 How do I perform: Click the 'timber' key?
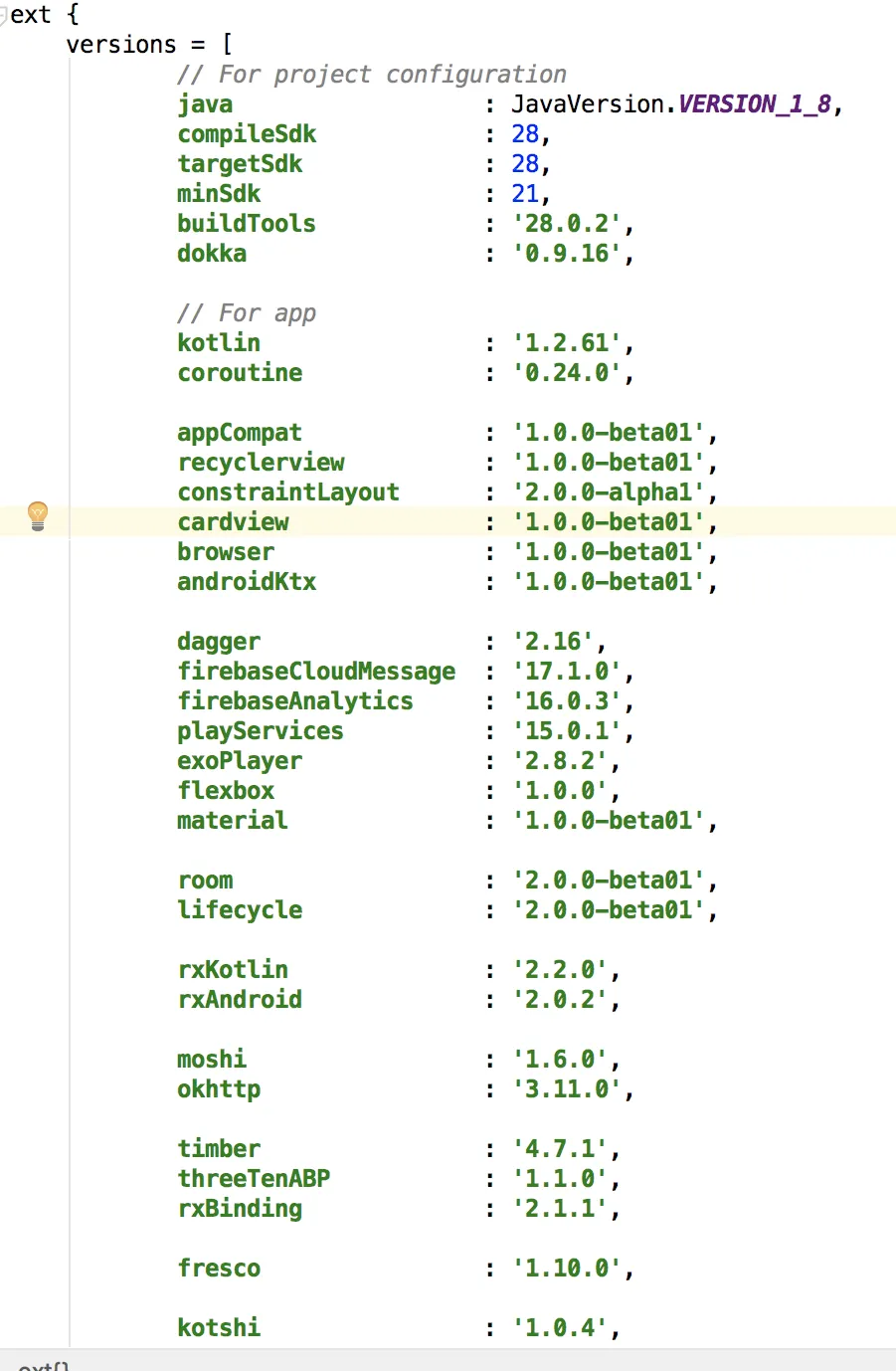219,1149
